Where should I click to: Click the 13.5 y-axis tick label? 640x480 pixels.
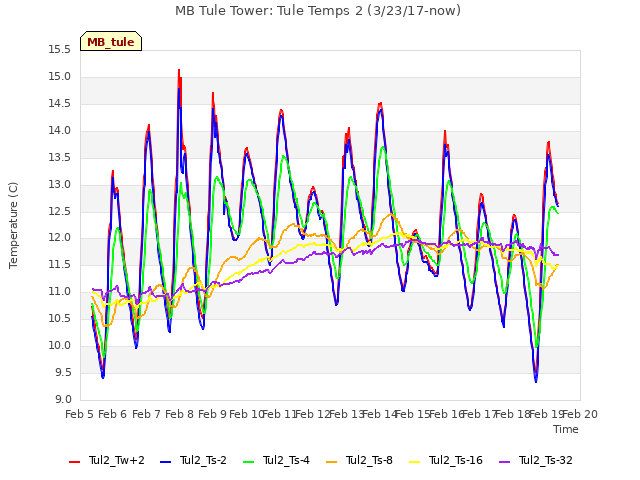pos(60,158)
